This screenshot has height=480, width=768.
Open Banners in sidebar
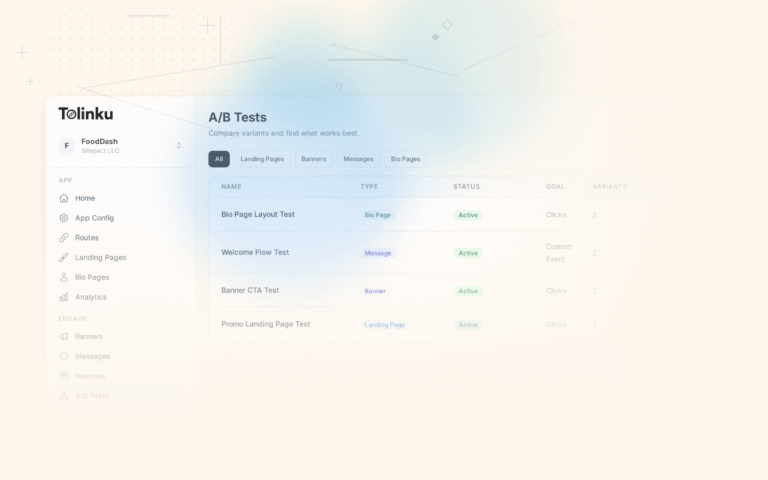click(x=89, y=336)
